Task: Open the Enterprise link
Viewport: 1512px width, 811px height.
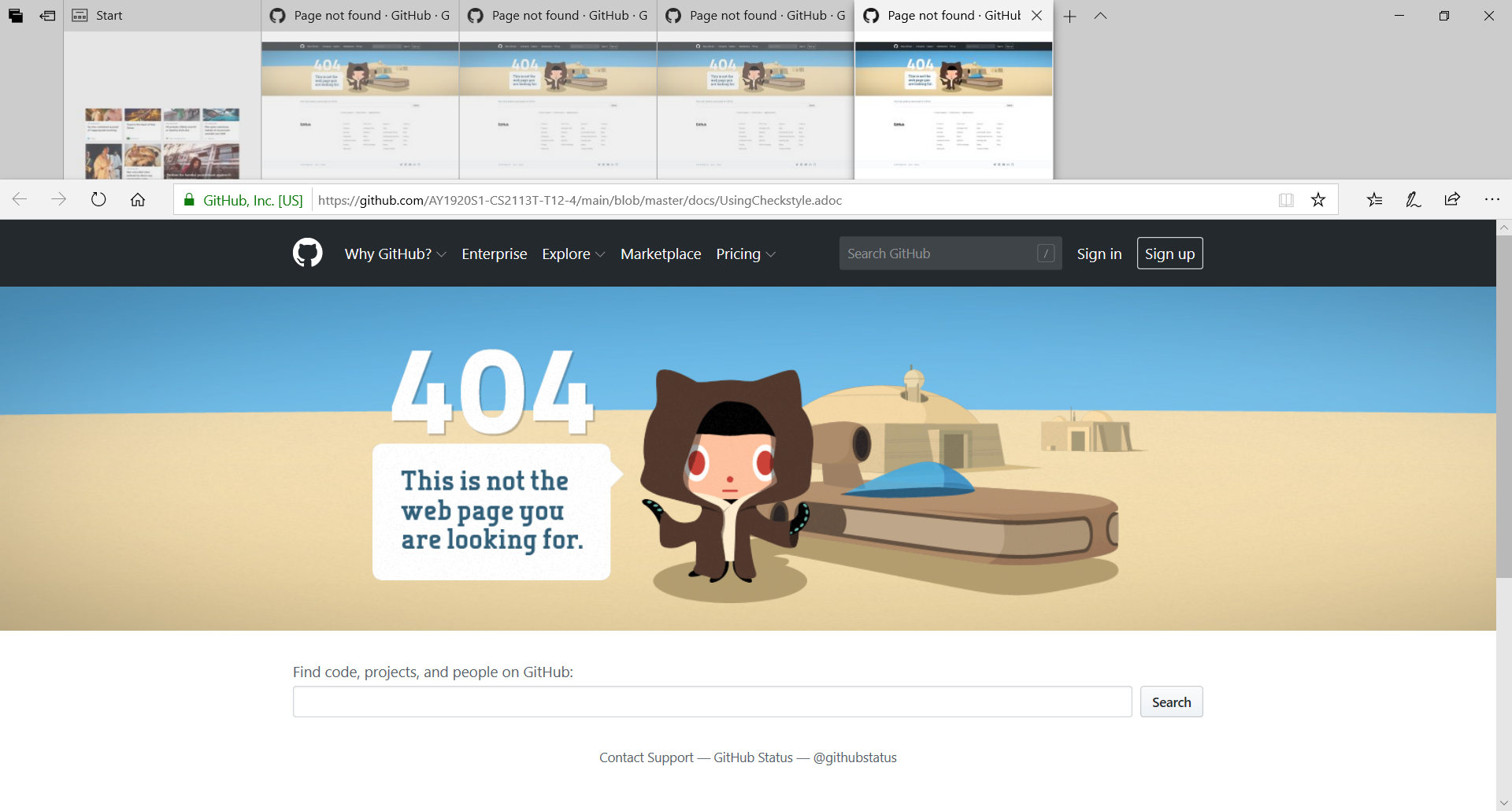Action: pos(495,254)
